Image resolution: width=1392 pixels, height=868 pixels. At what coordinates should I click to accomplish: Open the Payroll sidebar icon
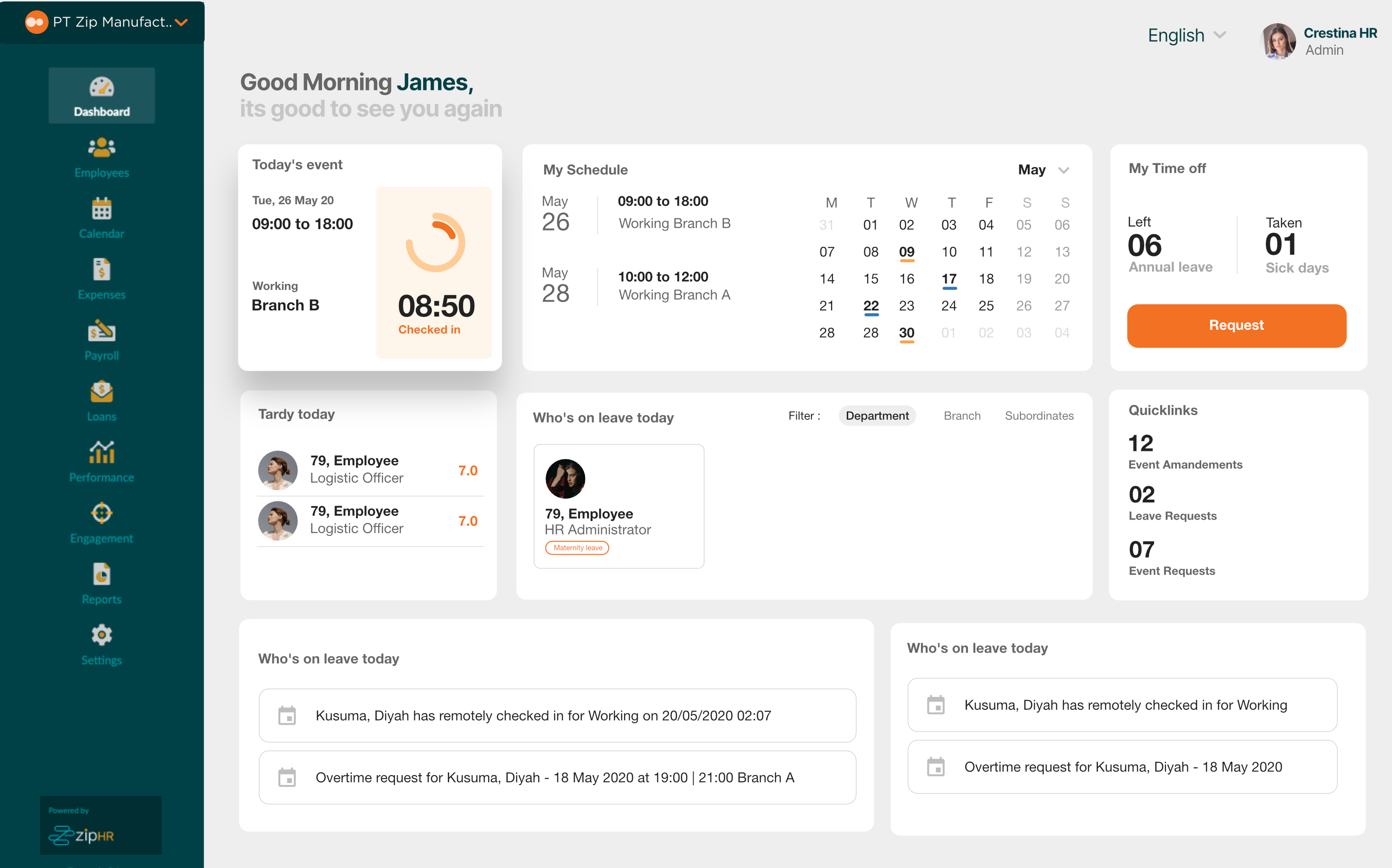coord(102,331)
